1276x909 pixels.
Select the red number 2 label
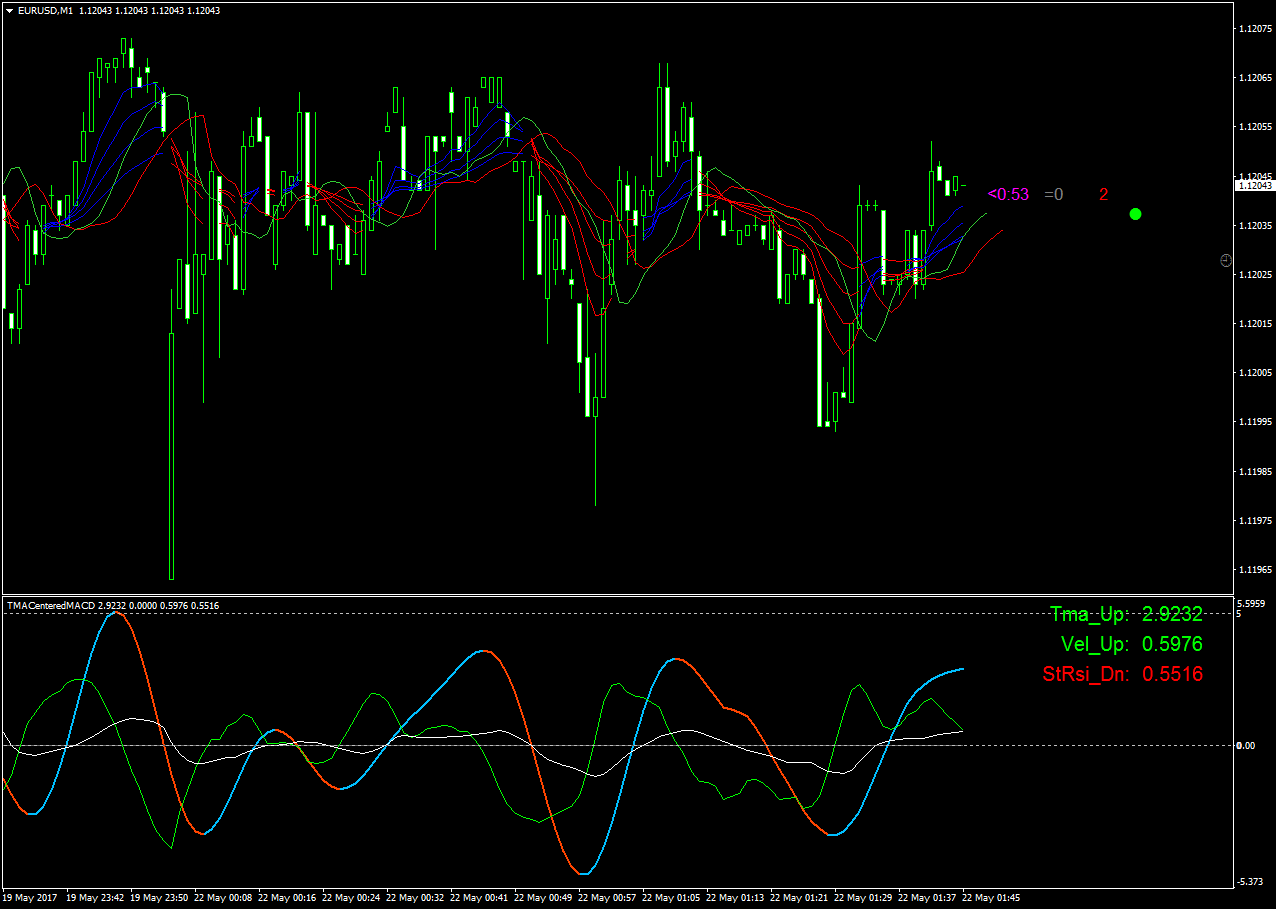[1104, 194]
